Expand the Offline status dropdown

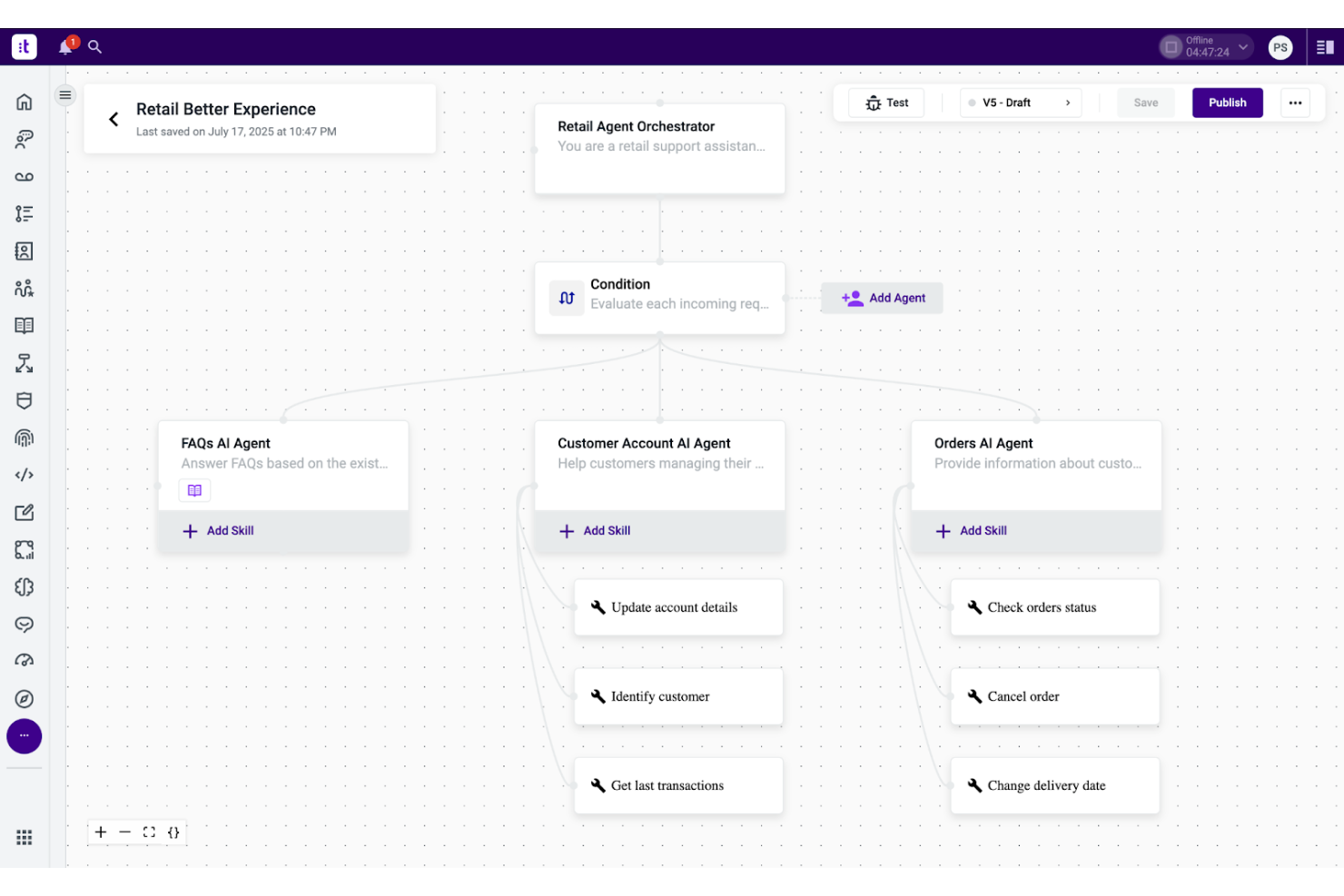point(1204,45)
